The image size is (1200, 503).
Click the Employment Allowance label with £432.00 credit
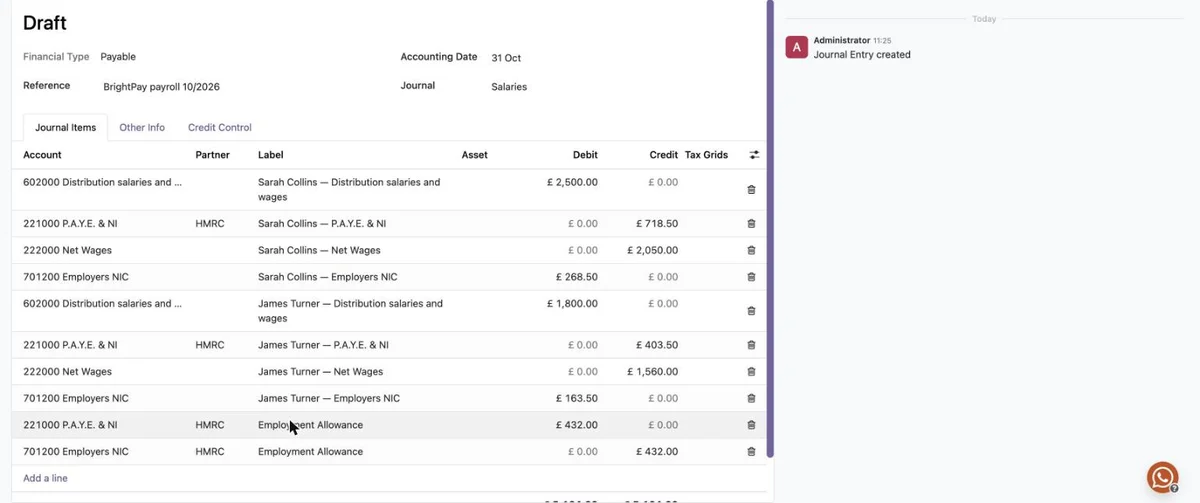point(310,452)
